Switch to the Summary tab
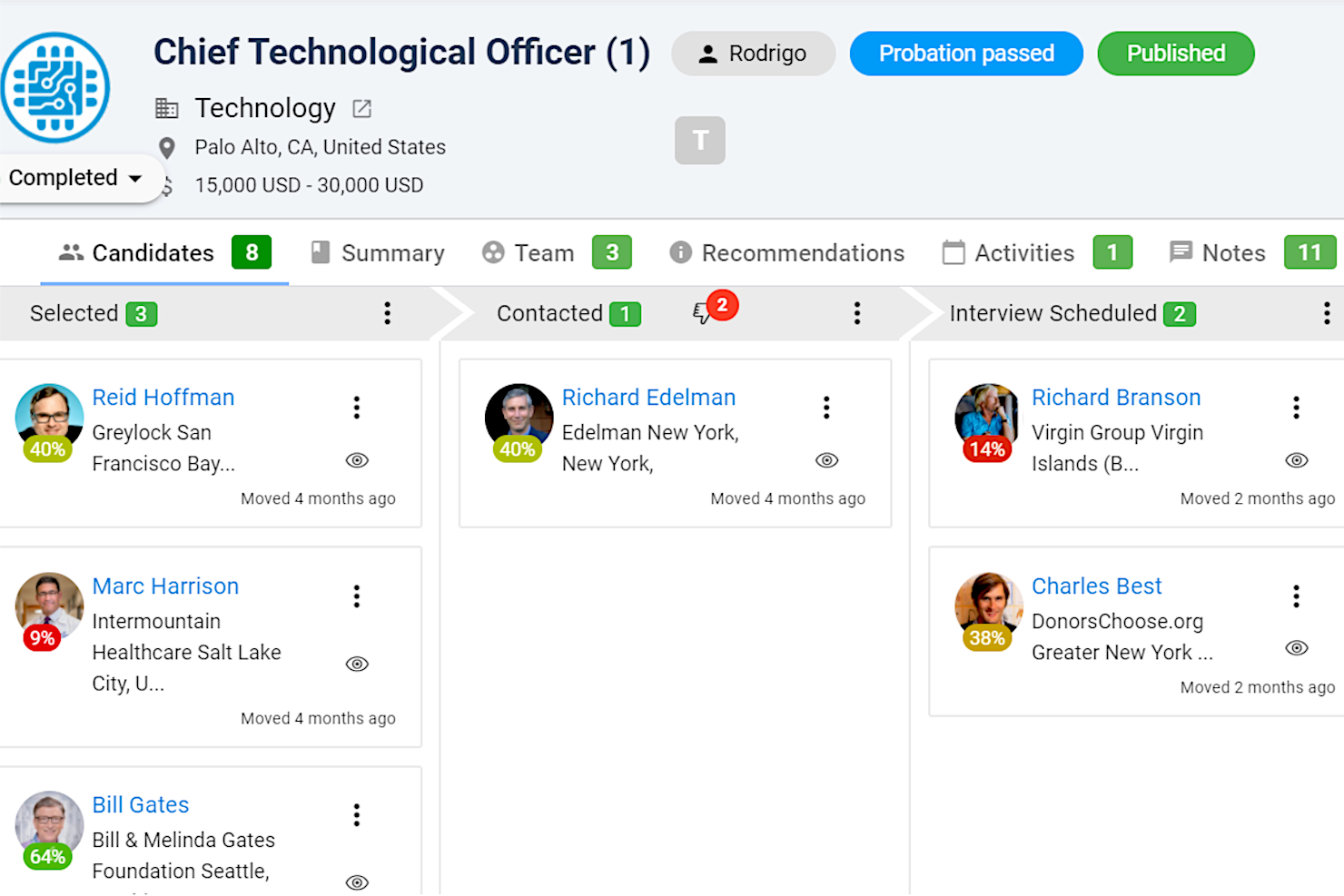1344x896 pixels. 378,253
